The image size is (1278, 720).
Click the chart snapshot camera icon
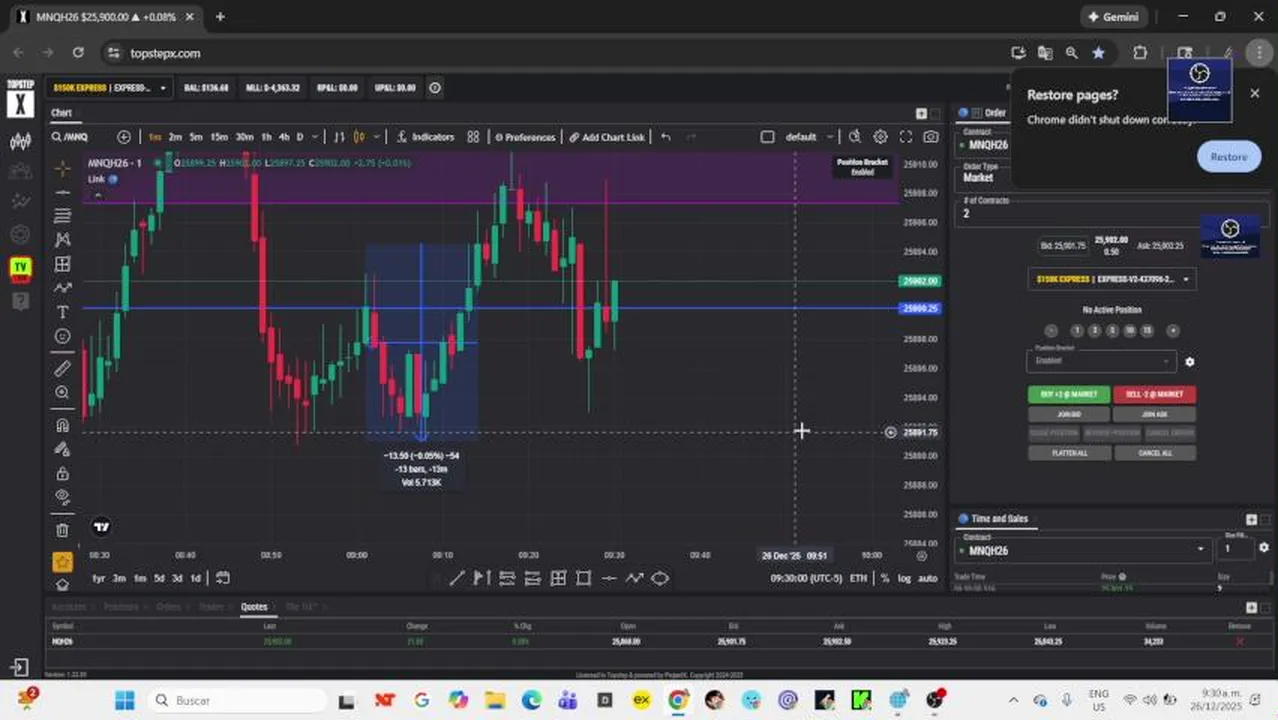[931, 137]
